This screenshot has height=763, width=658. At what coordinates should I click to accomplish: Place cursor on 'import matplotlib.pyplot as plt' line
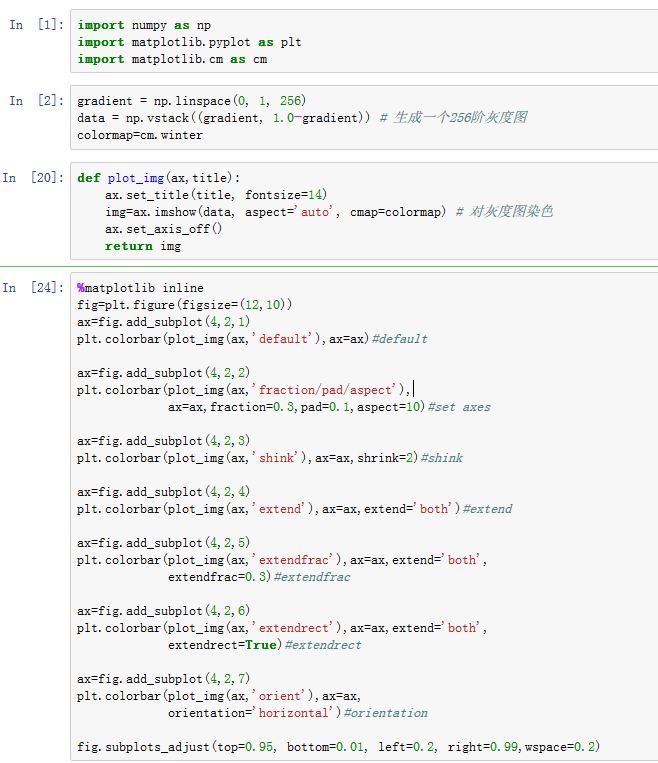click(189, 42)
